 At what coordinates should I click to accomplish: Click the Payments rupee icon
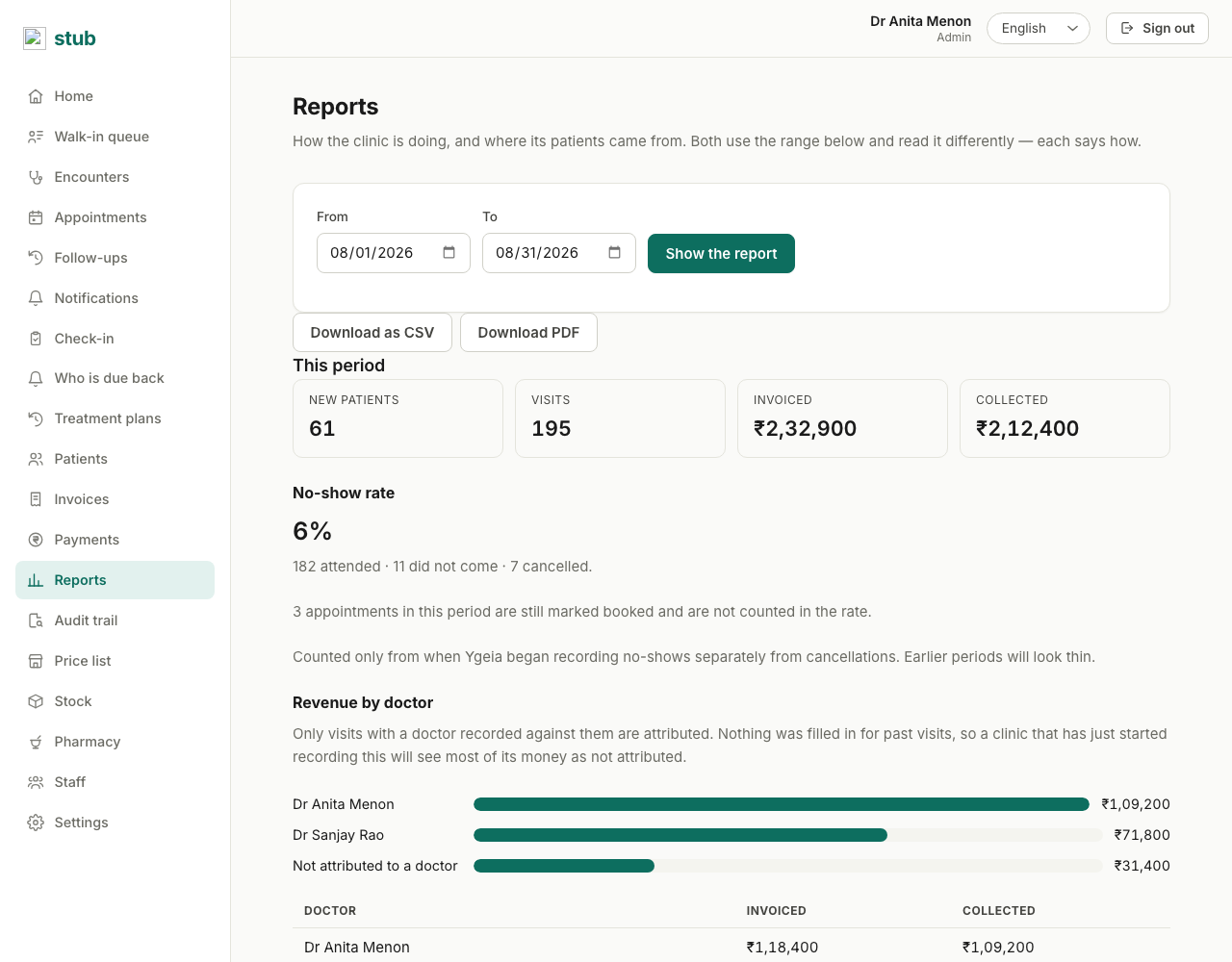(36, 540)
